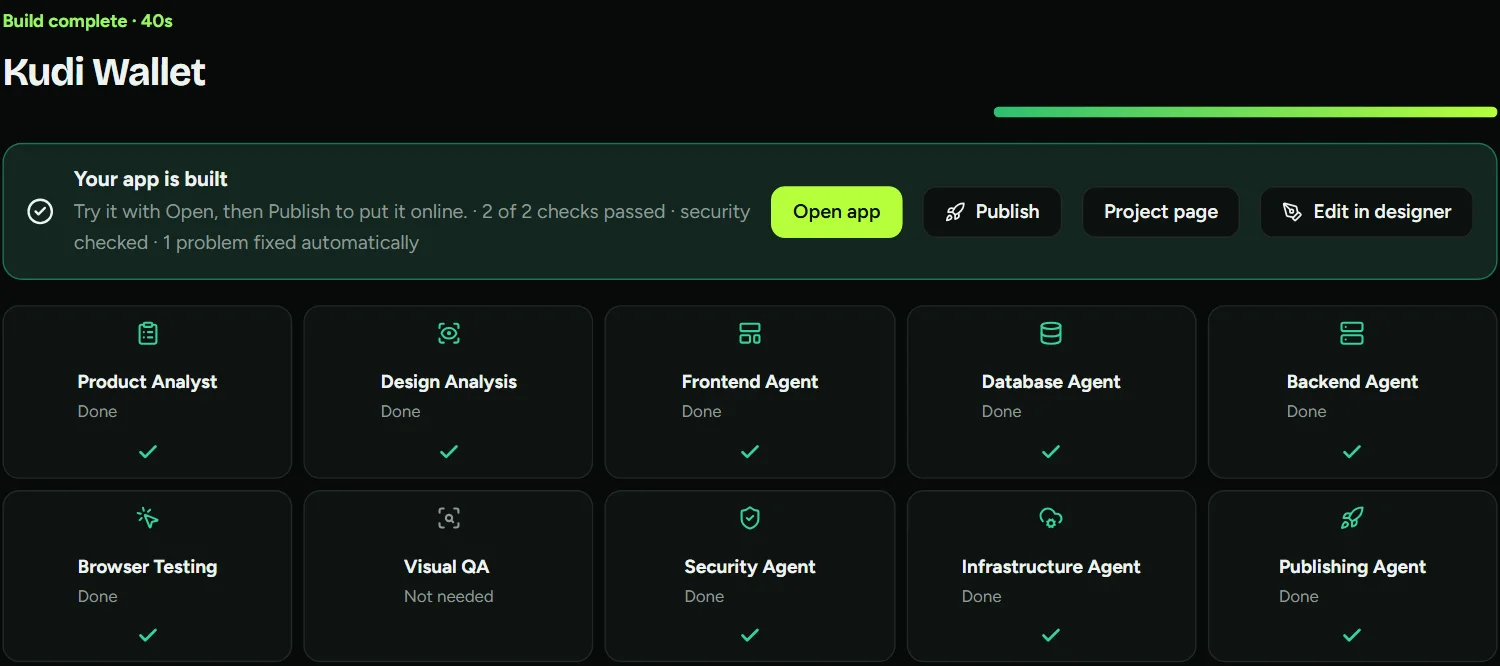Publish the app online
Image resolution: width=1500 pixels, height=666 pixels.
tap(992, 212)
